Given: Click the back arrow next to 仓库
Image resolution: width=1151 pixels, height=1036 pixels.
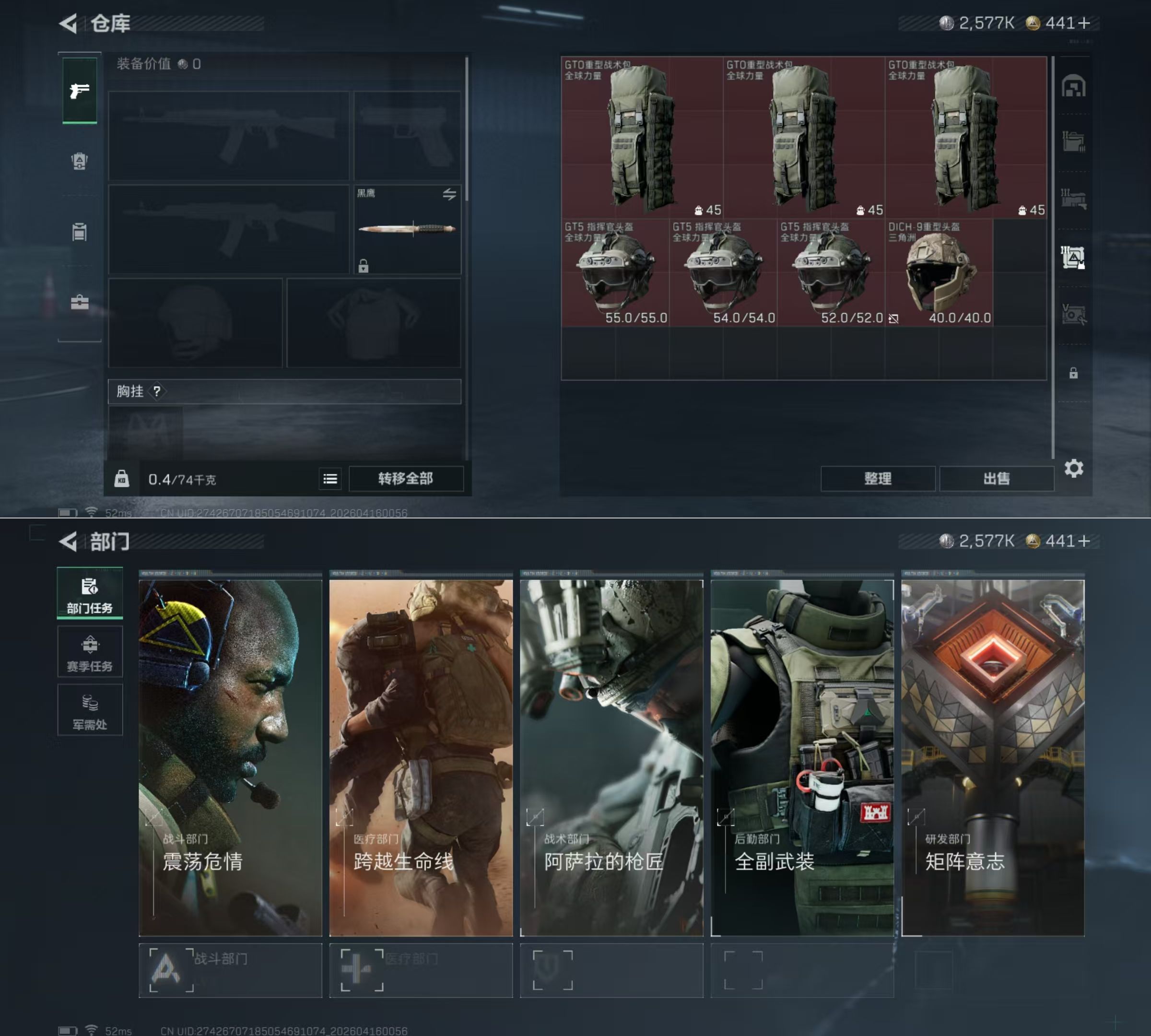Looking at the screenshot, I should pyautogui.click(x=68, y=24).
